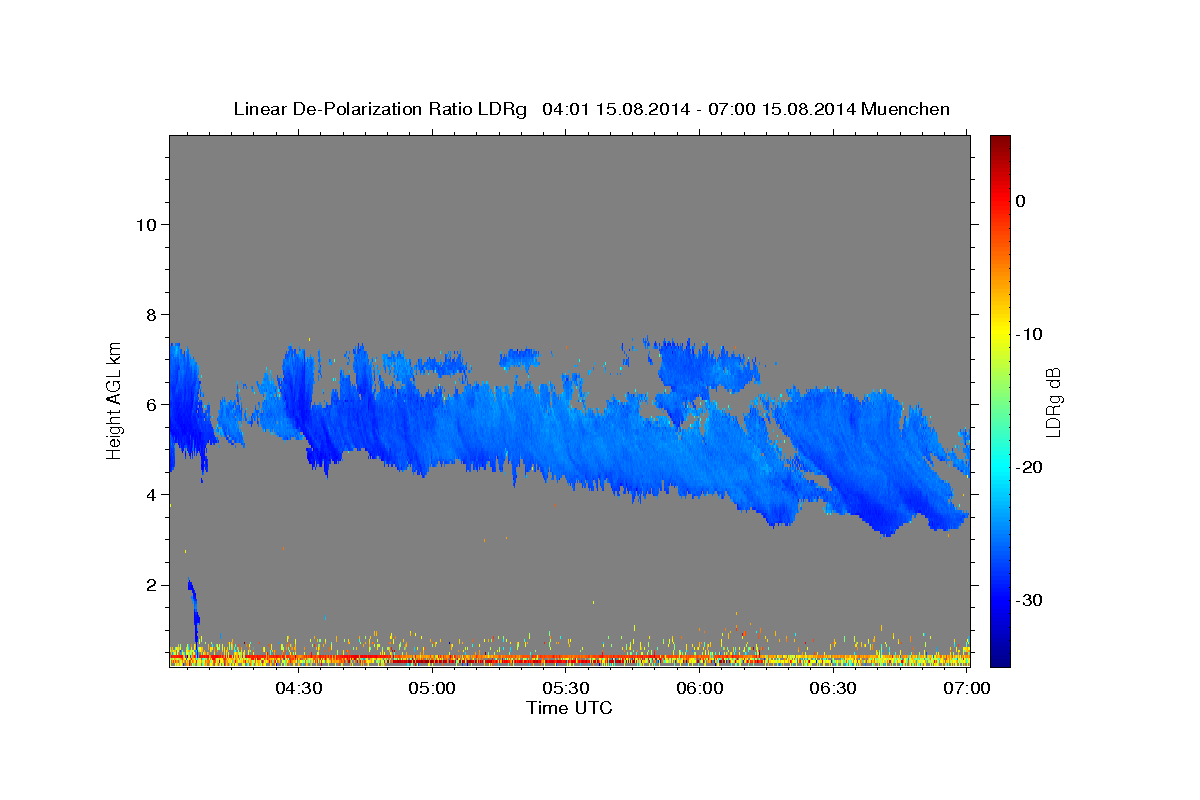Screen dimensions: 1200x800
Task: Click the dark blue bottom of the colorbar
Action: 1000,655
